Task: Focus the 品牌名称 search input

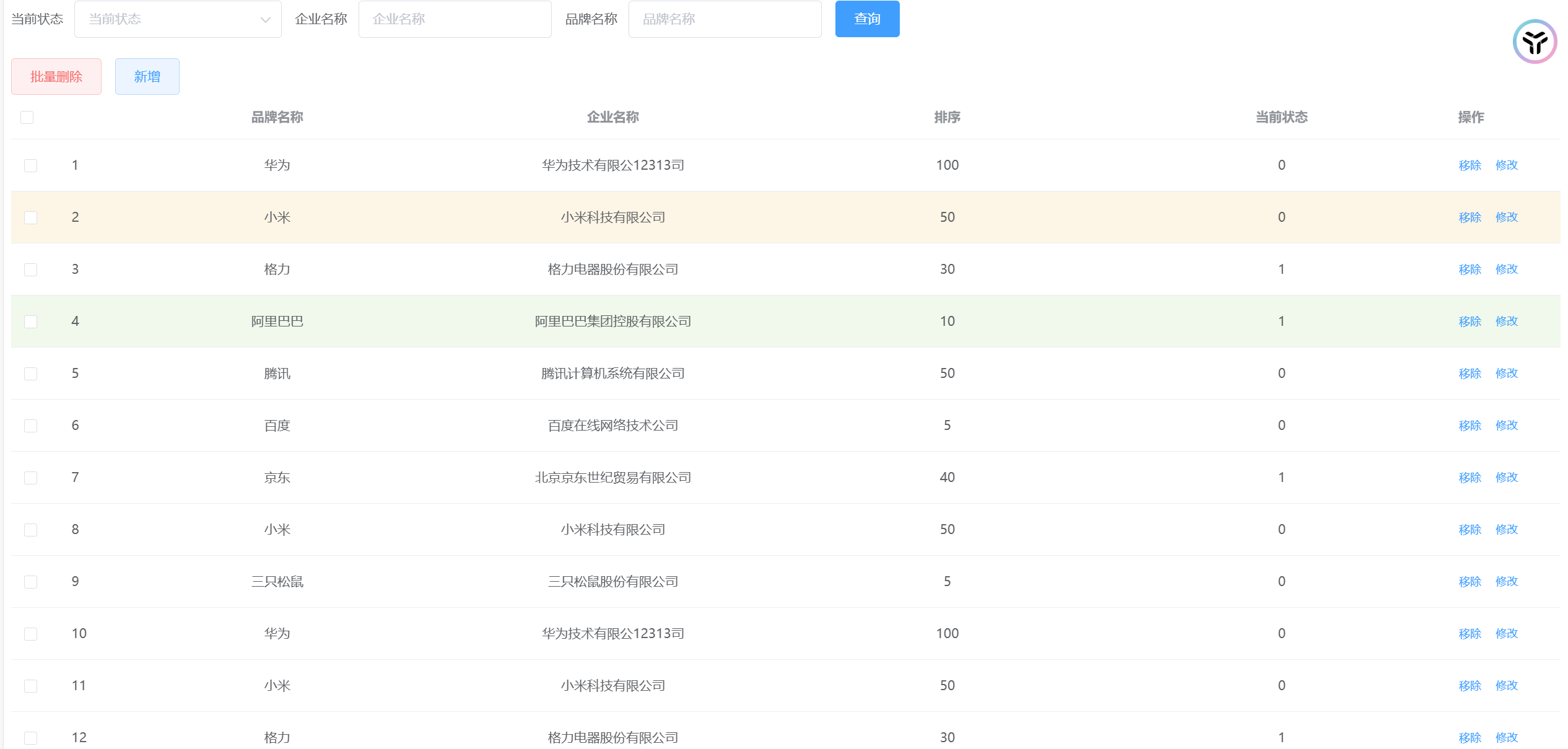Action: 725,19
